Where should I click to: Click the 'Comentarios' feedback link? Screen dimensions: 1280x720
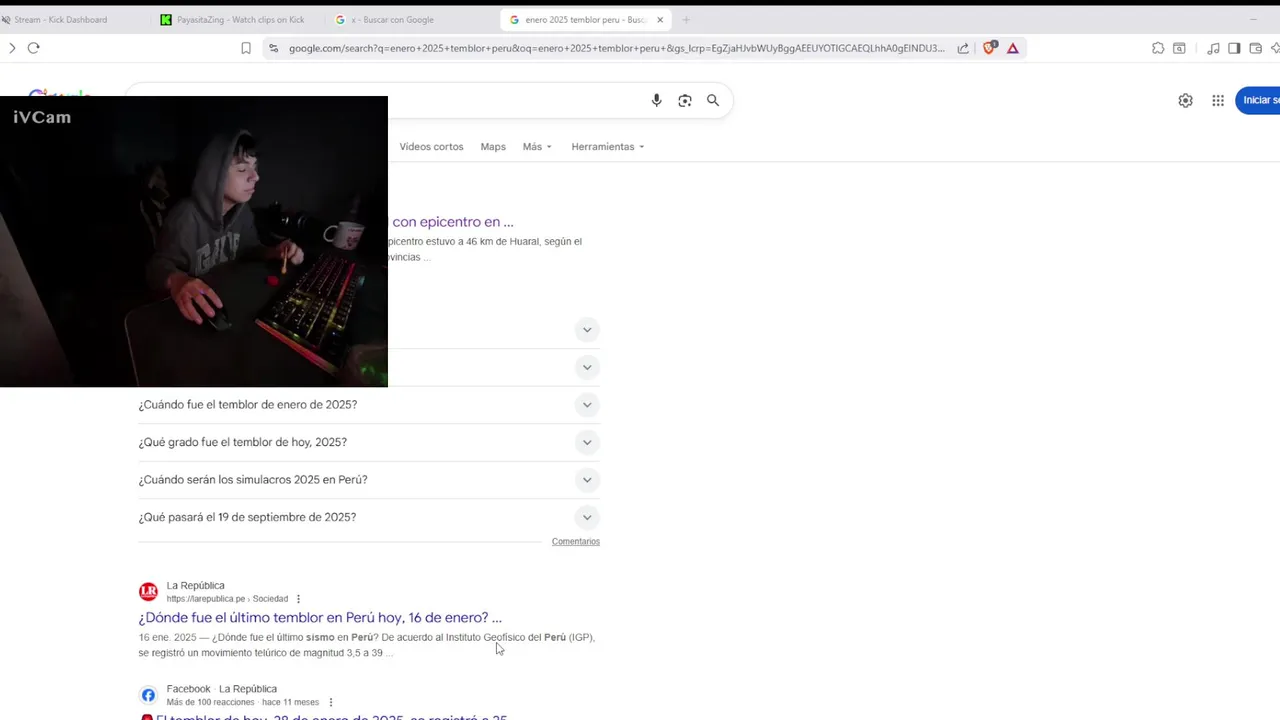coord(576,542)
